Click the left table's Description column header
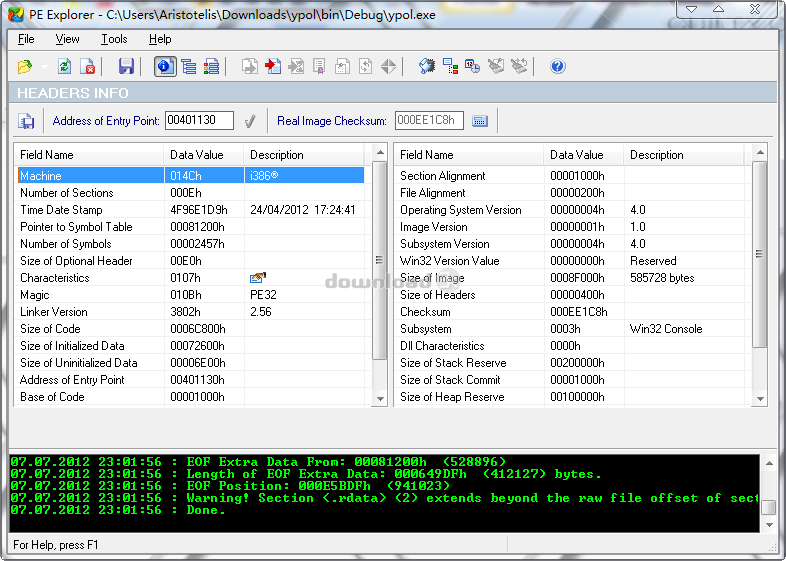 click(x=306, y=155)
